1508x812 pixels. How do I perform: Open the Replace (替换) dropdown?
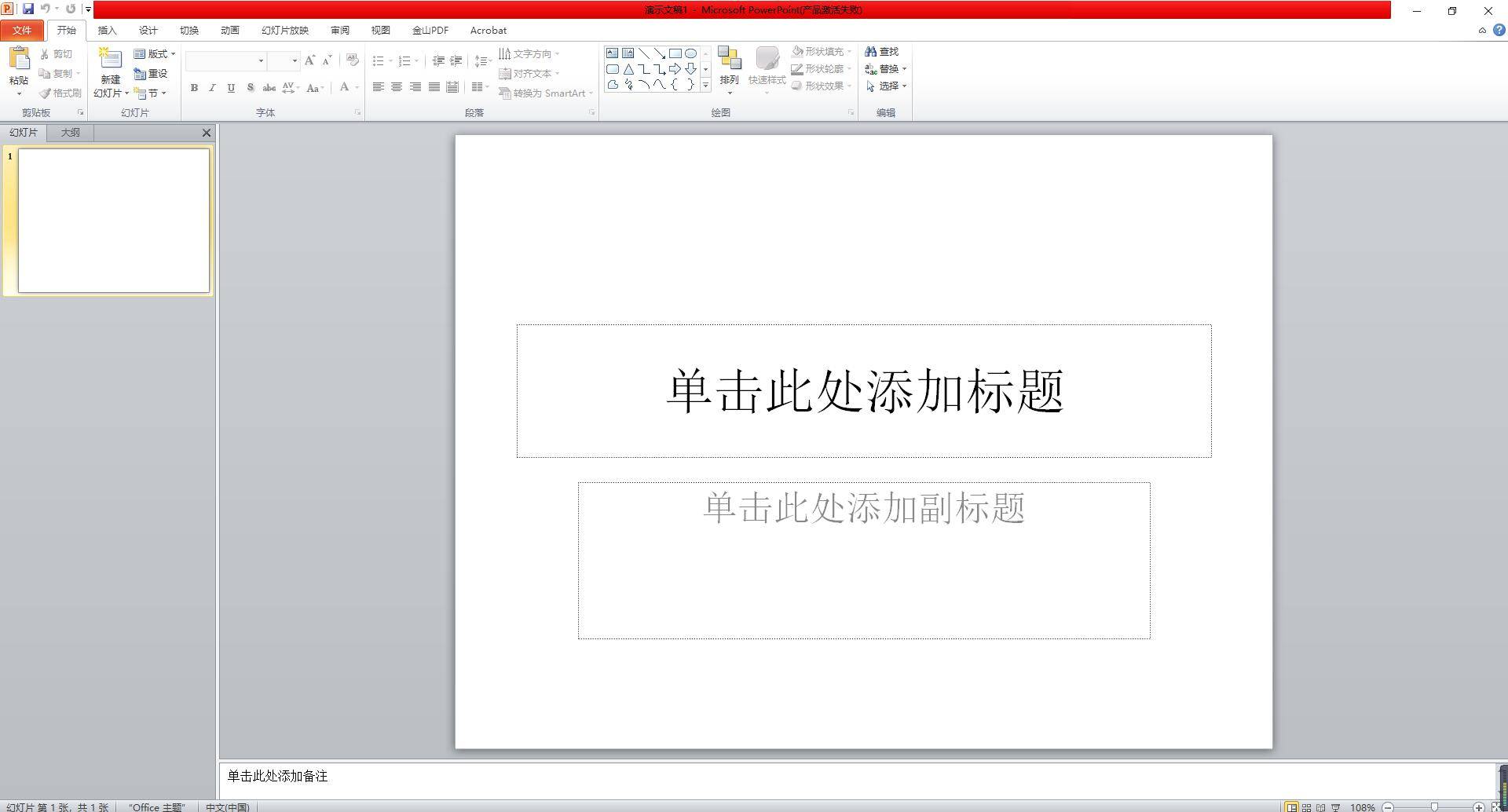click(886, 69)
